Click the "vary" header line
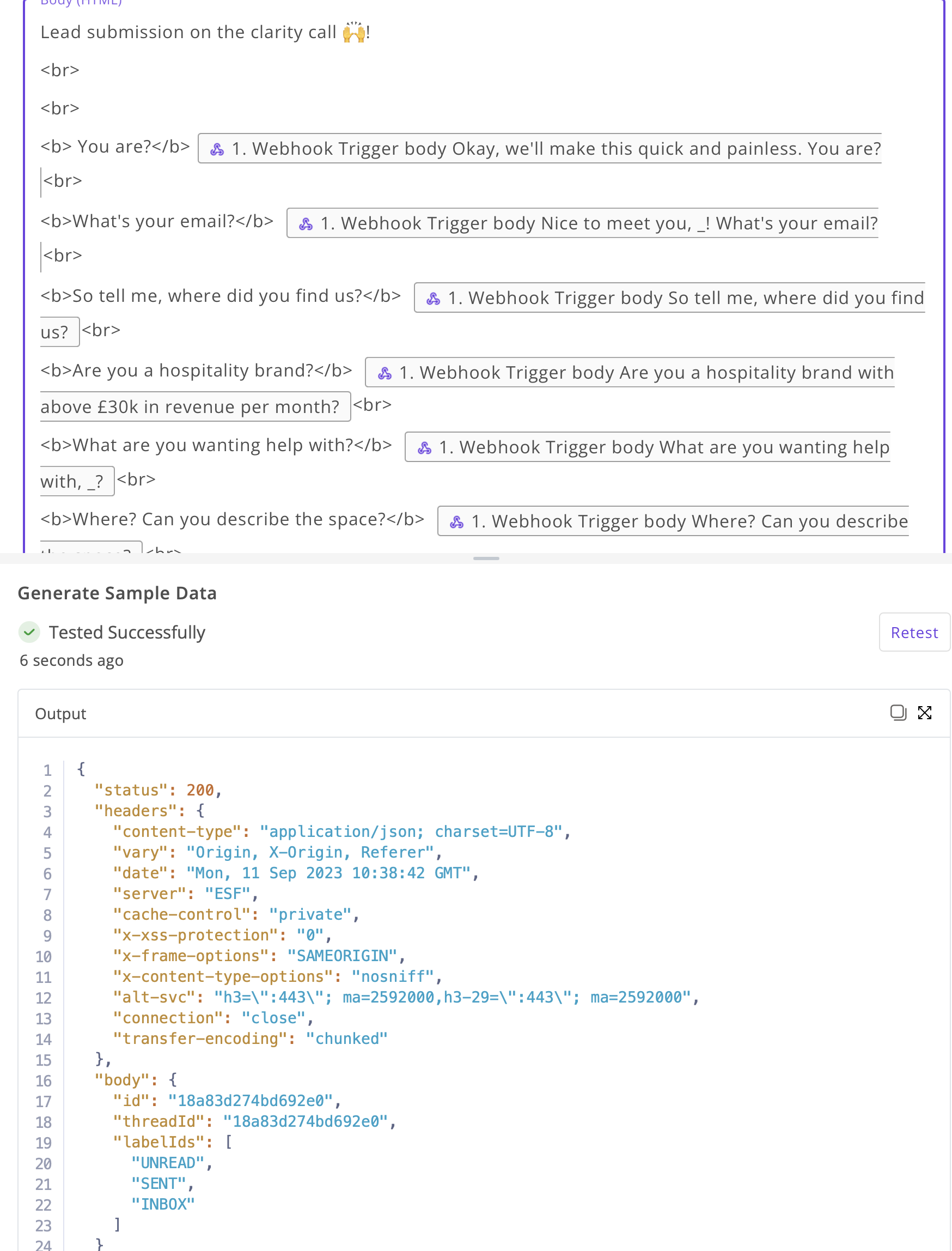The height and width of the screenshot is (1251, 952). [x=278, y=853]
